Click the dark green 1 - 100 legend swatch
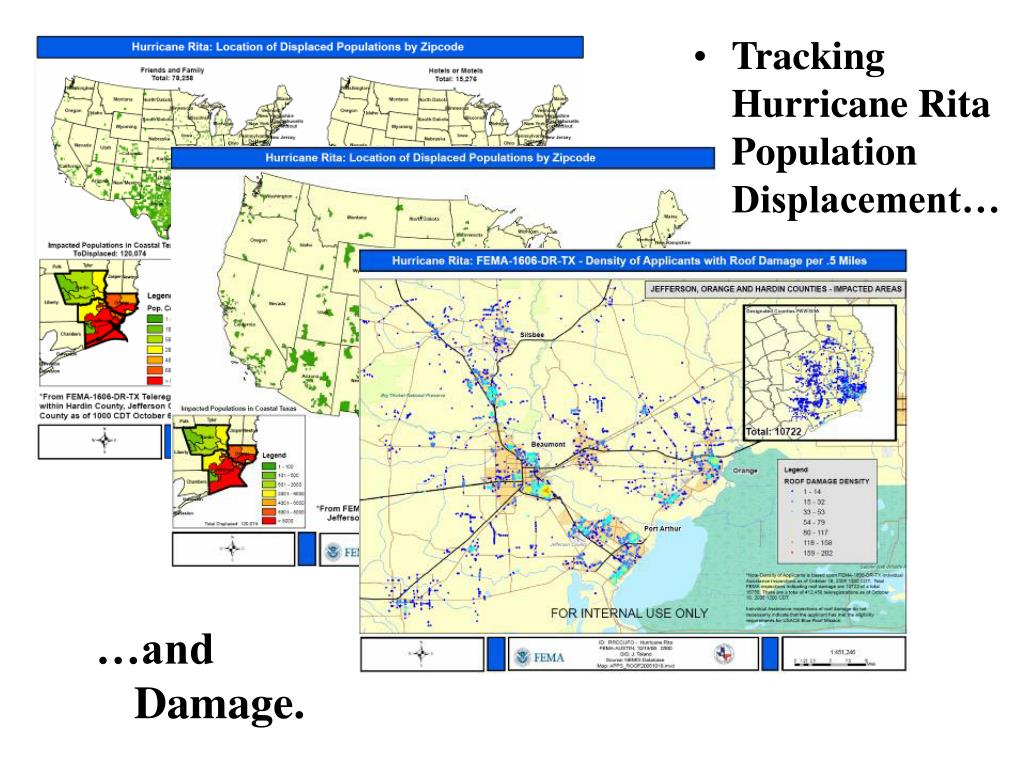The image size is (1024, 768). click(268, 466)
